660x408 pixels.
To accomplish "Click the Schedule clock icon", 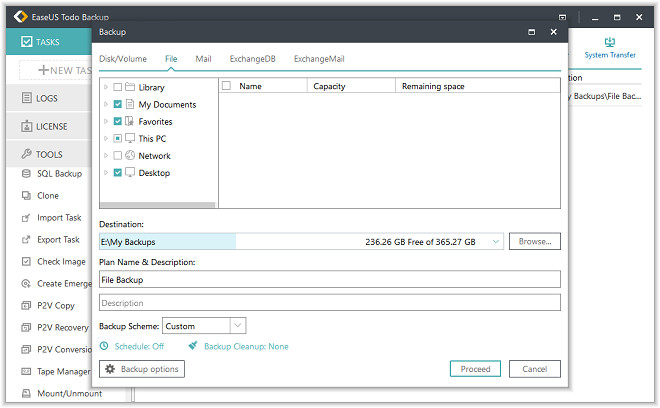I will (104, 346).
